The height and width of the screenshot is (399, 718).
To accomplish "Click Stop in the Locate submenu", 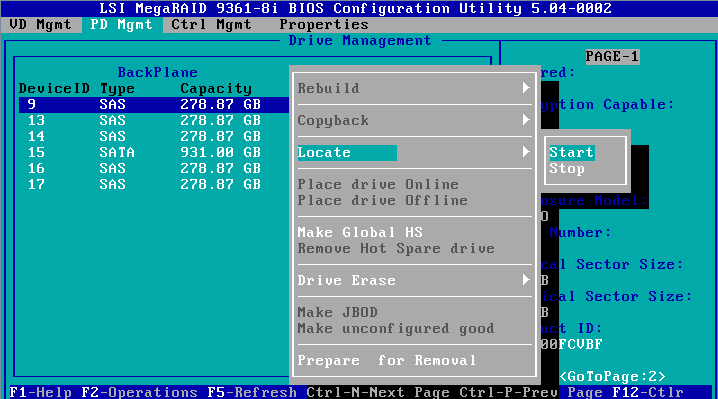I will click(x=567, y=169).
